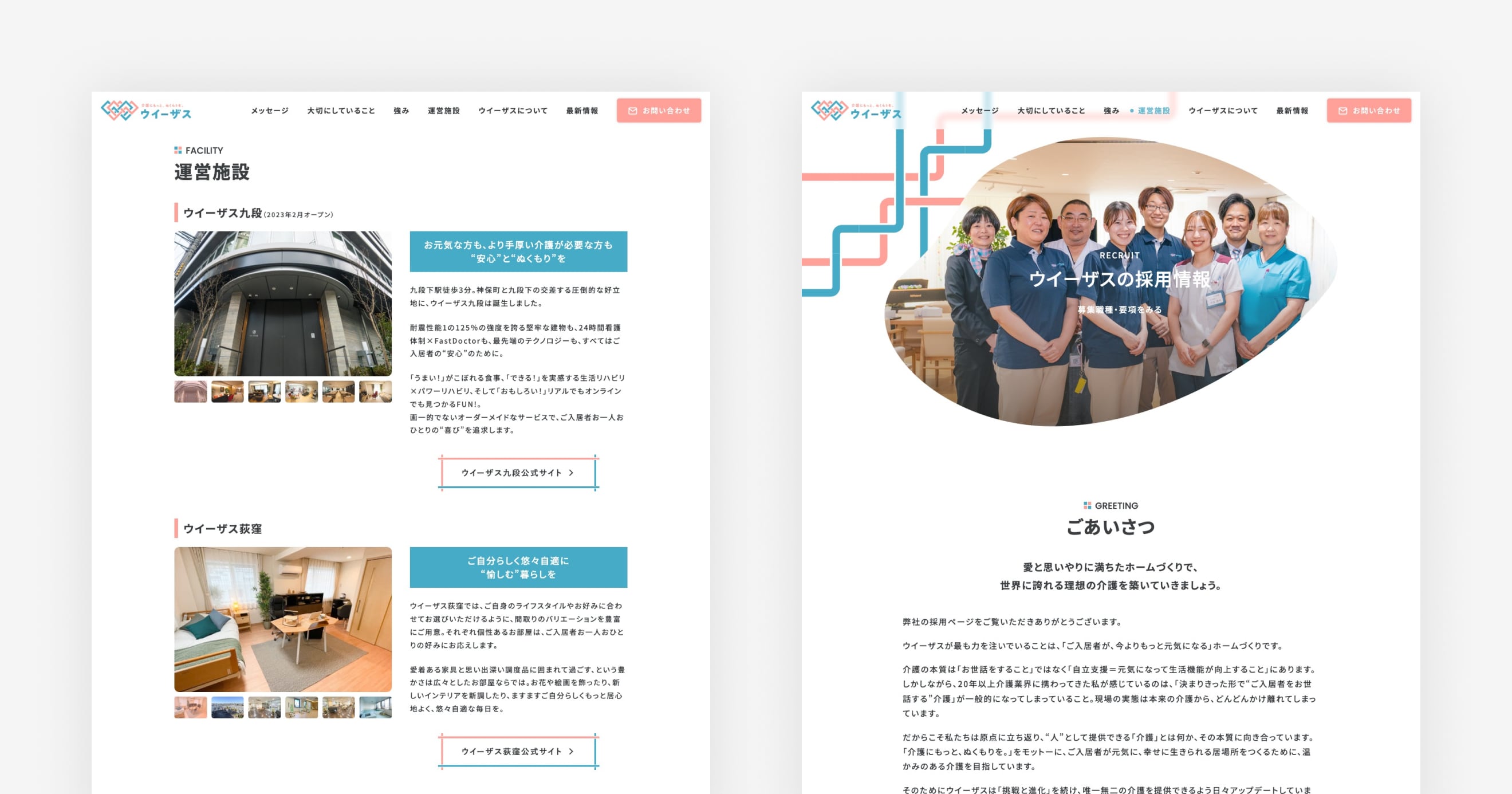Click the mail icon in left お問い合わせ button
Viewport: 1512px width, 794px height.
coord(632,111)
